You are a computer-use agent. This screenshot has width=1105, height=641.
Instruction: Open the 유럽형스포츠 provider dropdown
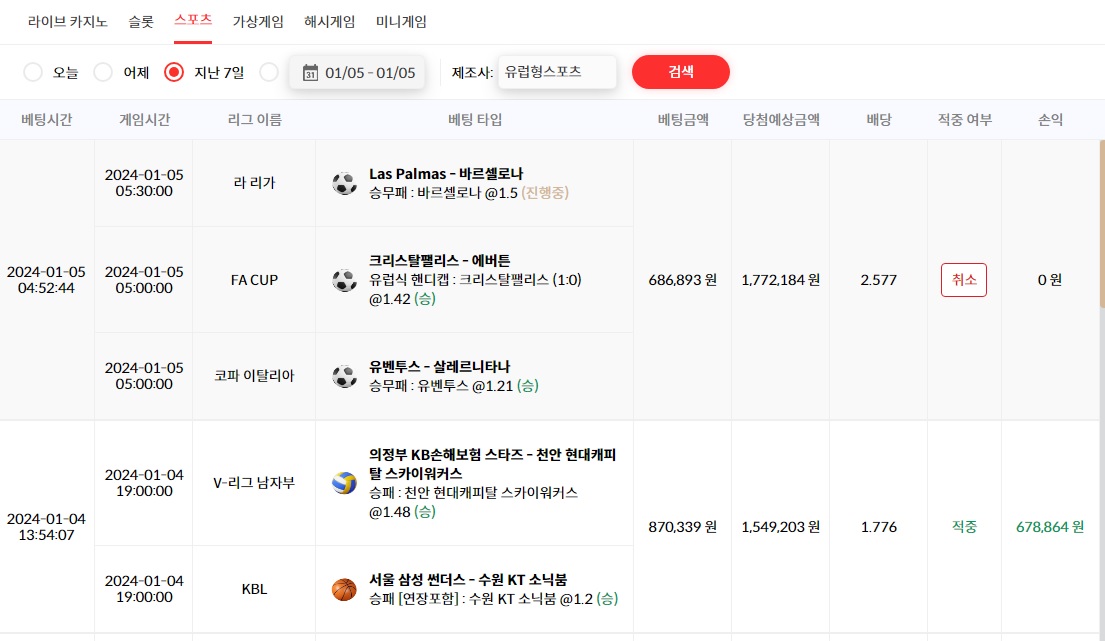point(557,72)
